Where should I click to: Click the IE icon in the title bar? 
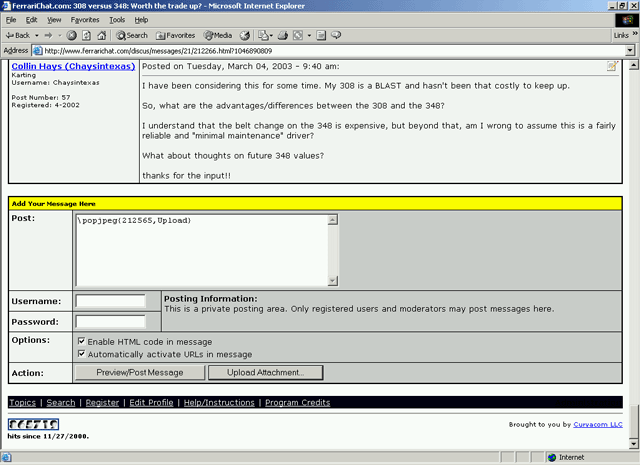click(x=6, y=6)
